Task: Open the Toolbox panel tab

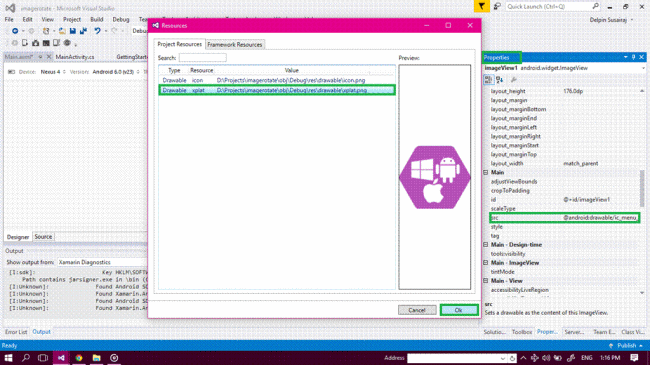Action: [521, 332]
